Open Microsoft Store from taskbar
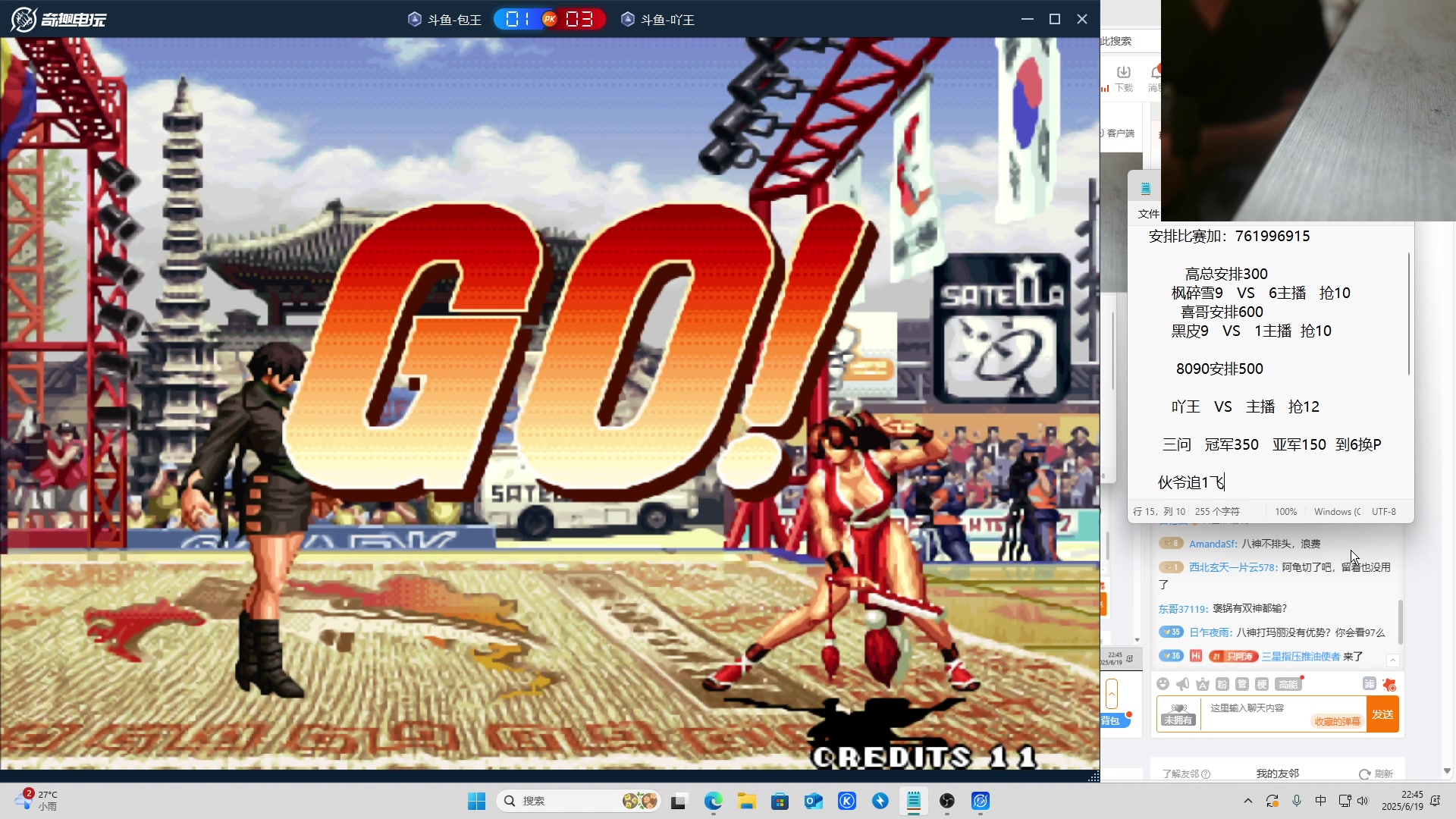The image size is (1456, 819). pyautogui.click(x=780, y=801)
